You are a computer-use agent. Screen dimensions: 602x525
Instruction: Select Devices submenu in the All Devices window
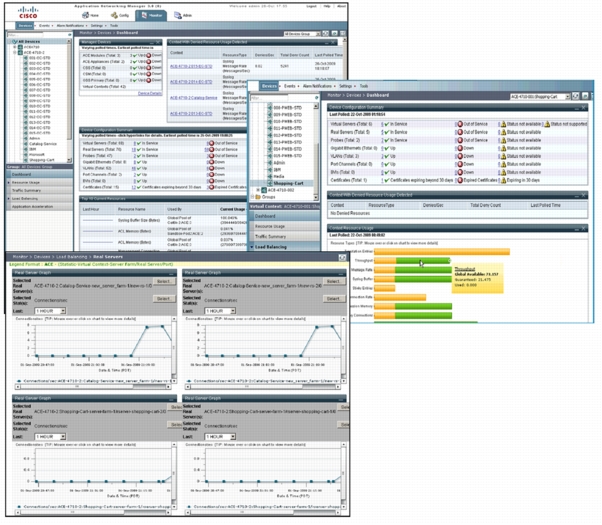(x=25, y=26)
